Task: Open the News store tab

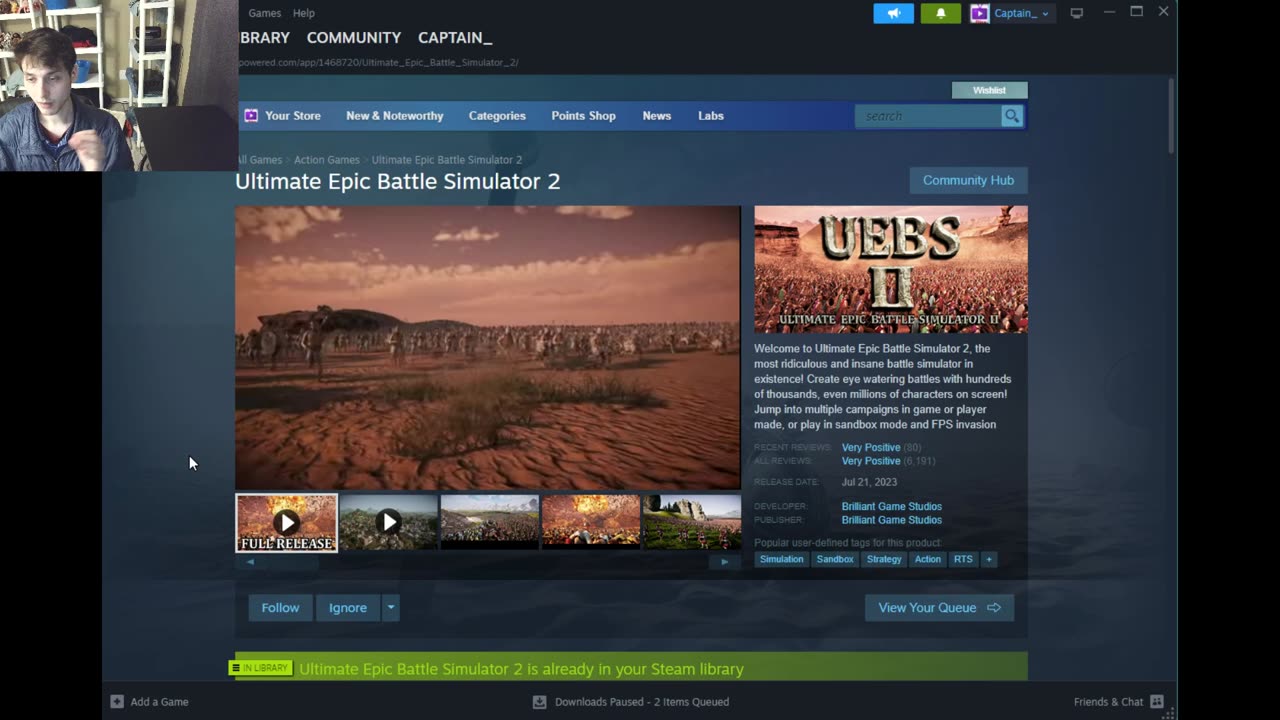Action: tap(657, 116)
